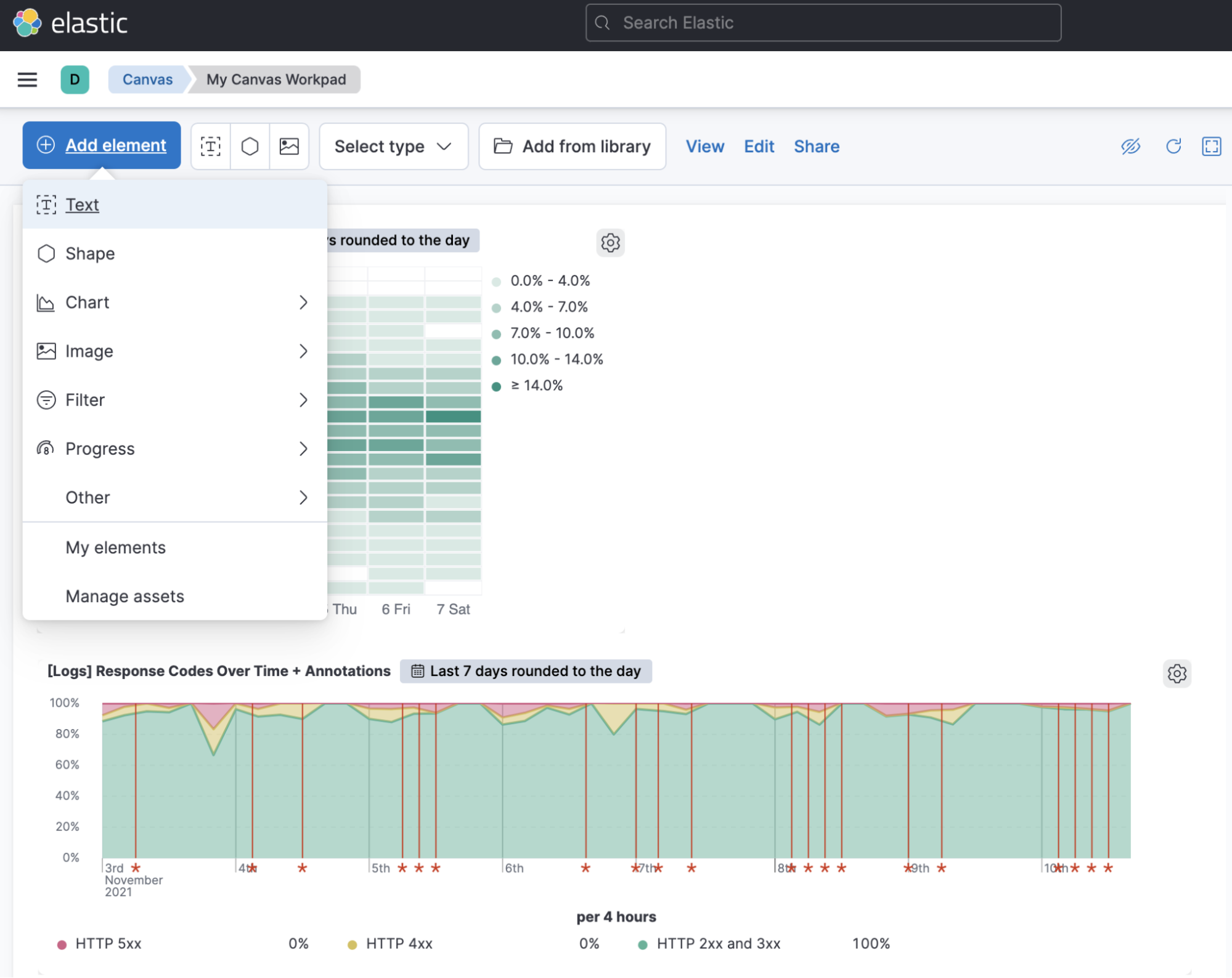Click the shape element toolbar icon

pos(250,146)
